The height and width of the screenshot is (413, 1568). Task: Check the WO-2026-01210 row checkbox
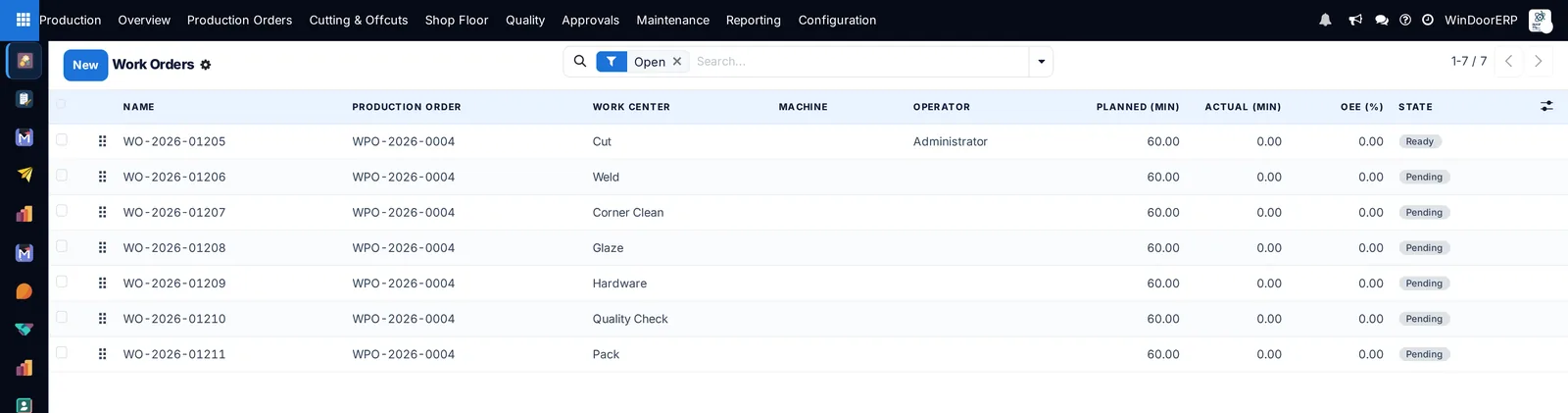(x=62, y=317)
